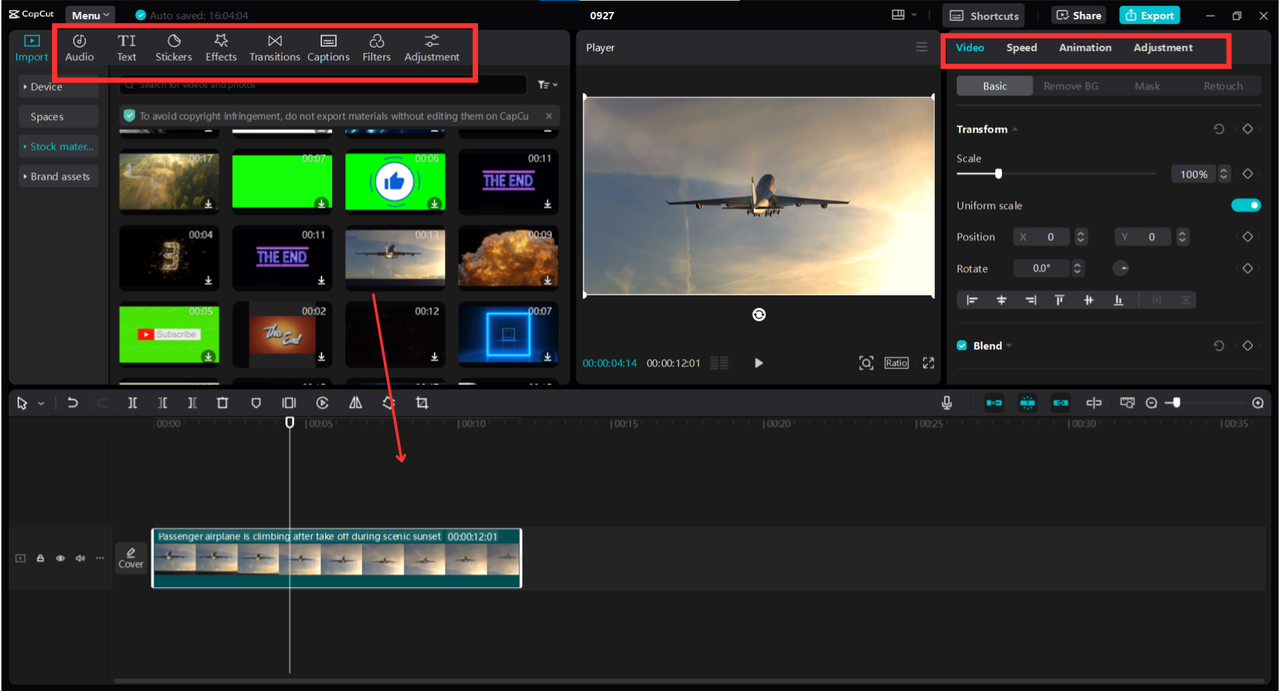Expand the Device section
Image resolution: width=1280 pixels, height=691 pixels.
tap(58, 87)
